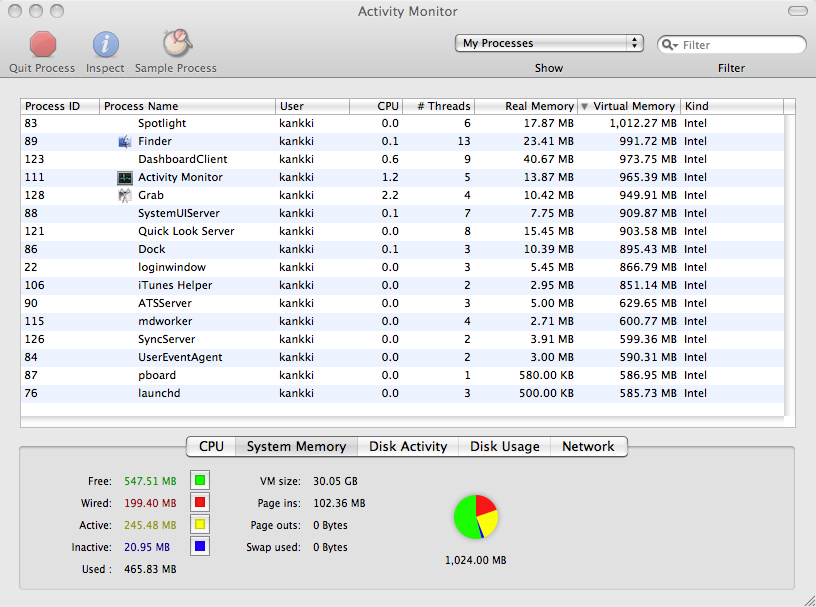The image size is (816, 607).
Task: Select the Grab application icon in list
Action: point(124,196)
